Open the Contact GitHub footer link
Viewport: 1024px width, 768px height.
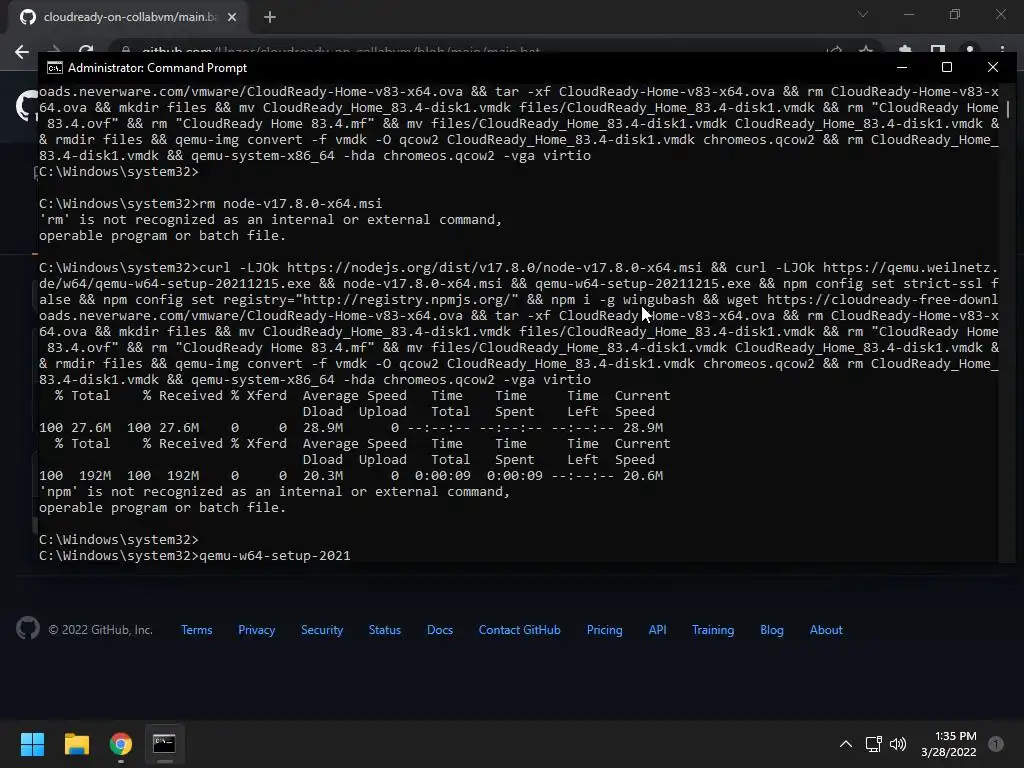tap(520, 630)
